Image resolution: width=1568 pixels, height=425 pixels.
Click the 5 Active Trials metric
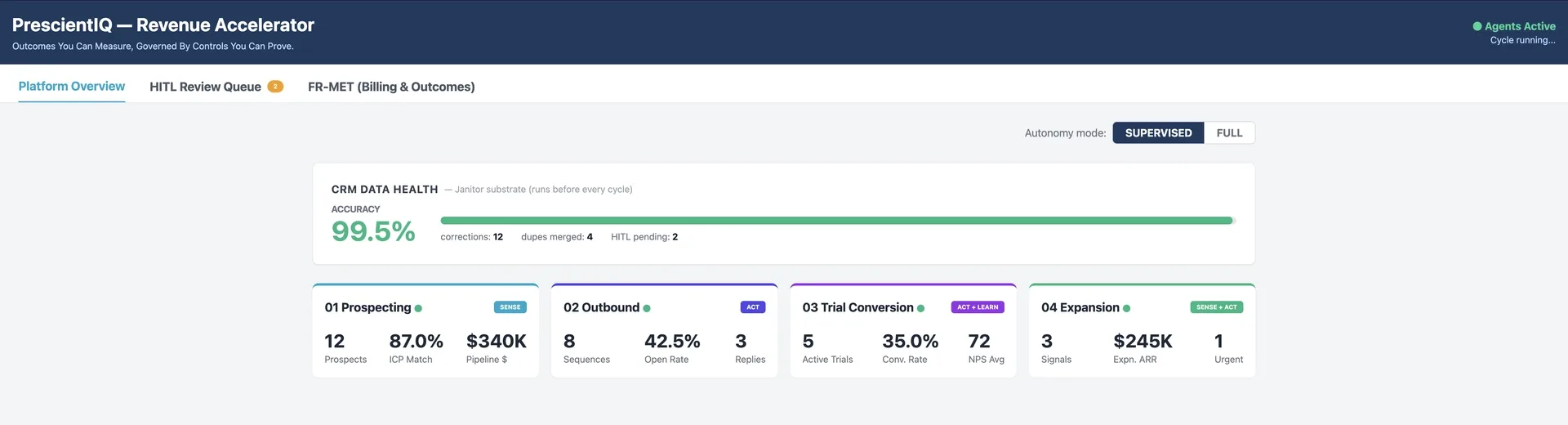[x=827, y=347]
